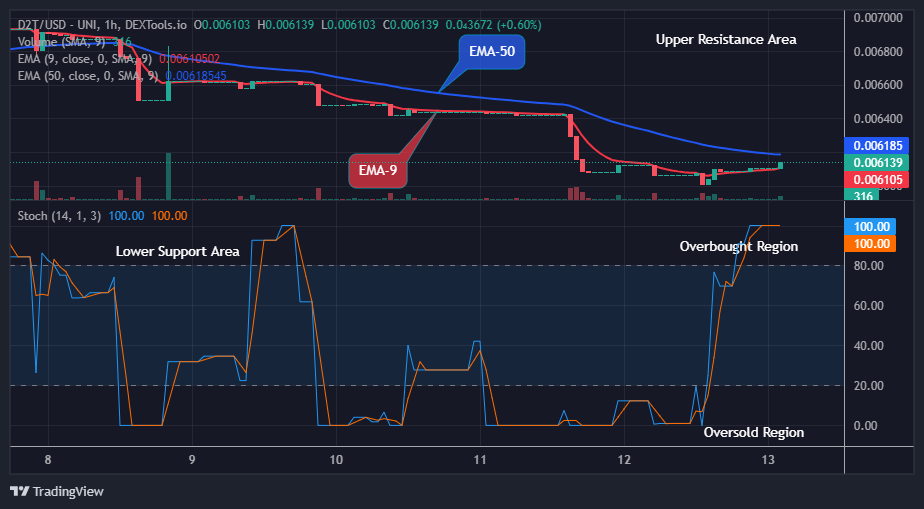The height and width of the screenshot is (509, 924).
Task: Click the 316 volume tag
Action: 861,195
